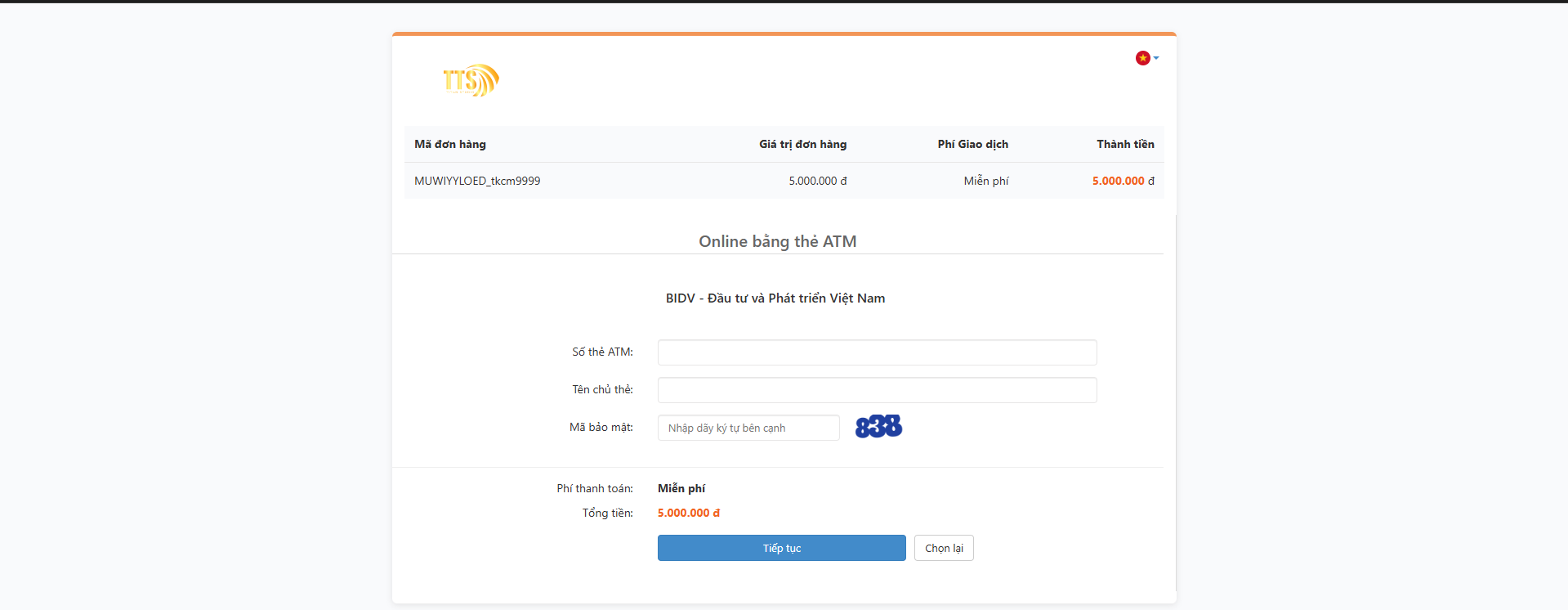The height and width of the screenshot is (610, 1568).
Task: Focus the Số thẻ ATM input field
Action: click(877, 352)
